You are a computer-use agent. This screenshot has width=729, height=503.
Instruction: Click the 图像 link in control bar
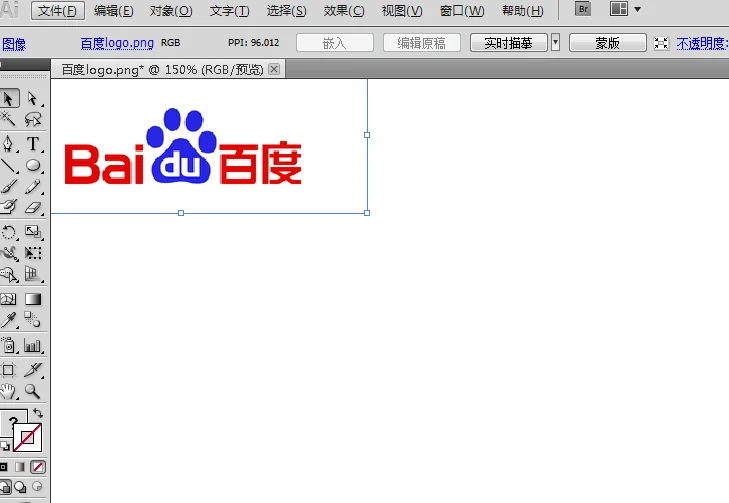coord(14,44)
